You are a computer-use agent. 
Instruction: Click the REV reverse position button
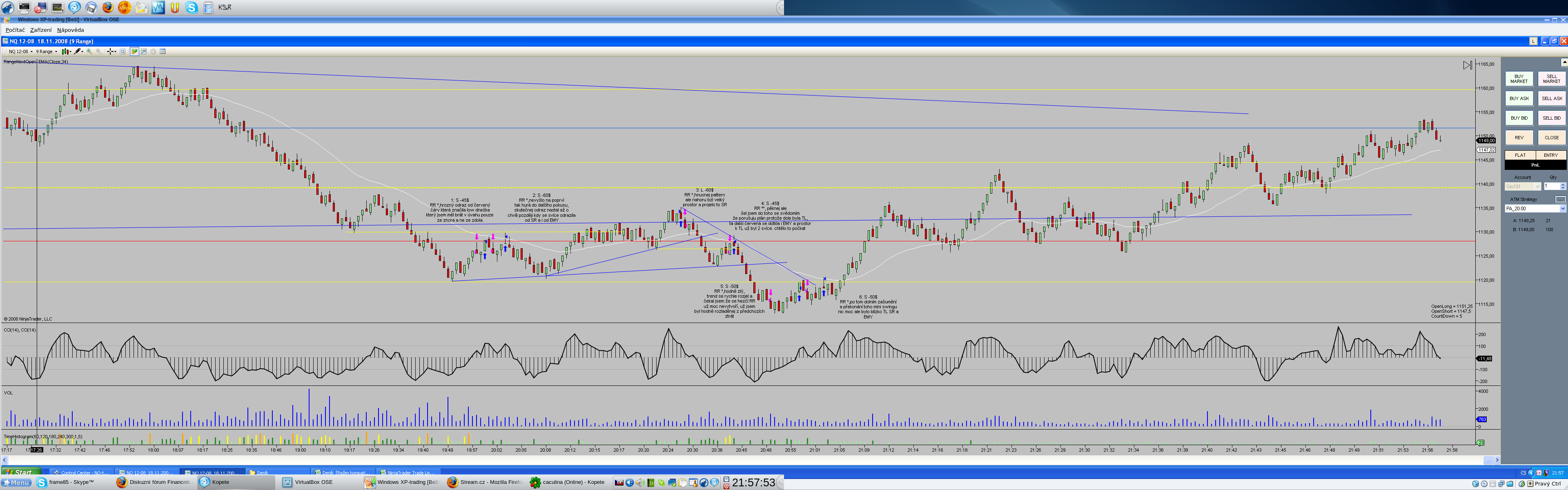(1519, 138)
